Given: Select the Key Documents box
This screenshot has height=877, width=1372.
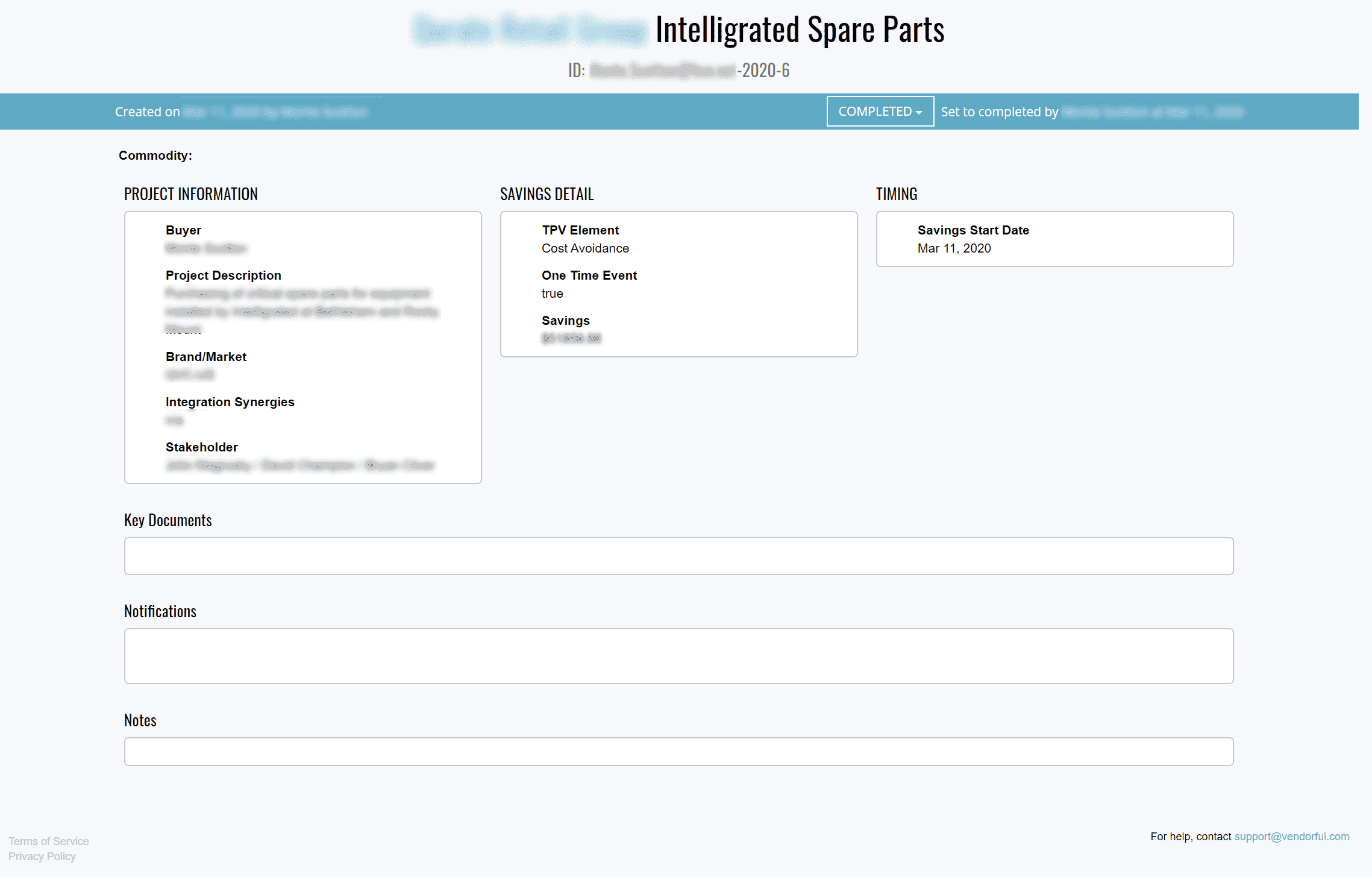Looking at the screenshot, I should tap(678, 556).
